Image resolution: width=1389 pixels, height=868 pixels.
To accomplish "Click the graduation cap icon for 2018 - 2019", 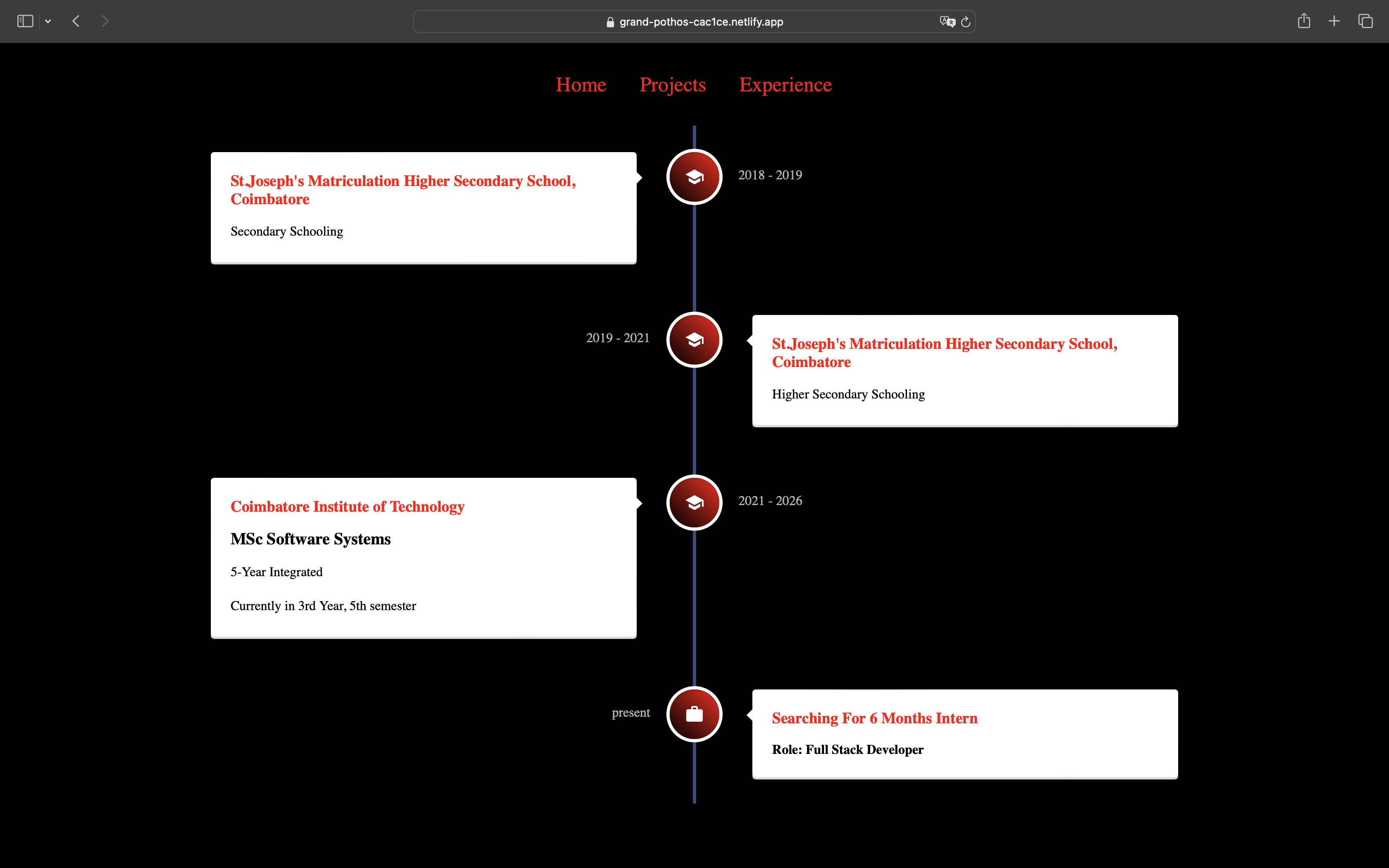I will [694, 177].
